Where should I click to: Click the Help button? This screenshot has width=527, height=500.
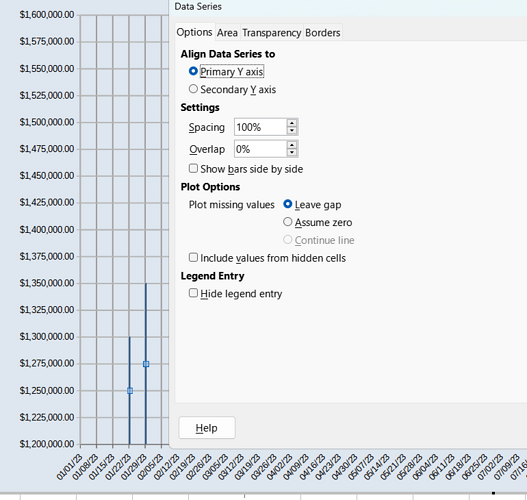207,428
